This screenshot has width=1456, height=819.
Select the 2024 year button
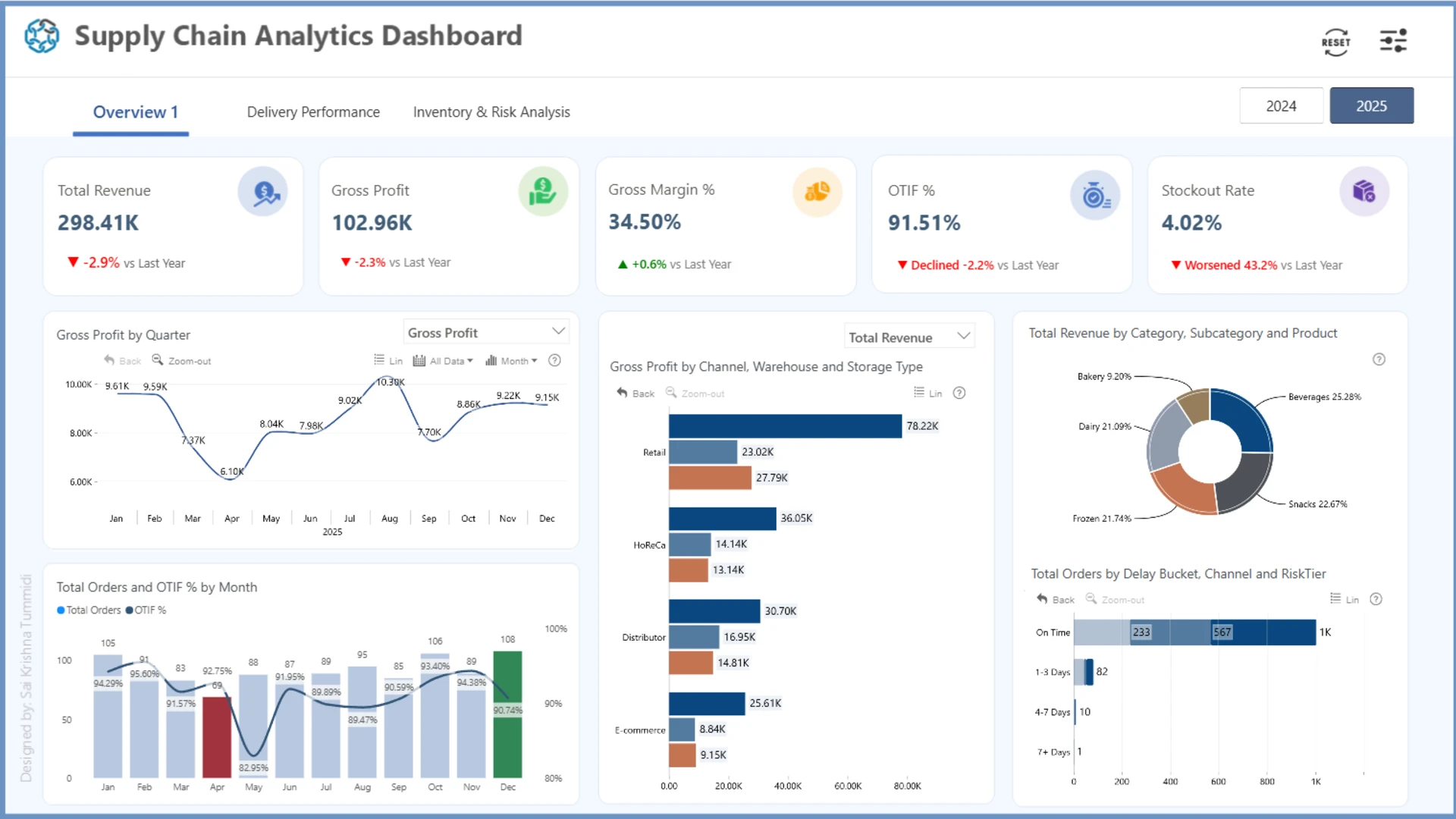(1281, 106)
